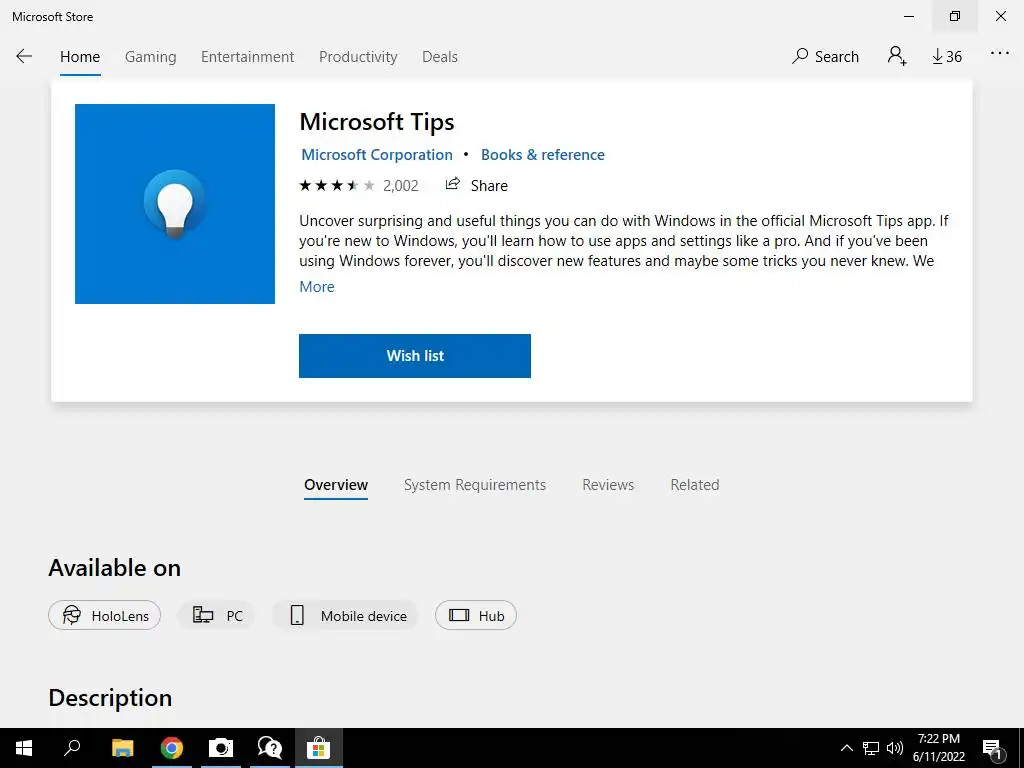
Task: Open the Related tab
Action: pos(695,485)
